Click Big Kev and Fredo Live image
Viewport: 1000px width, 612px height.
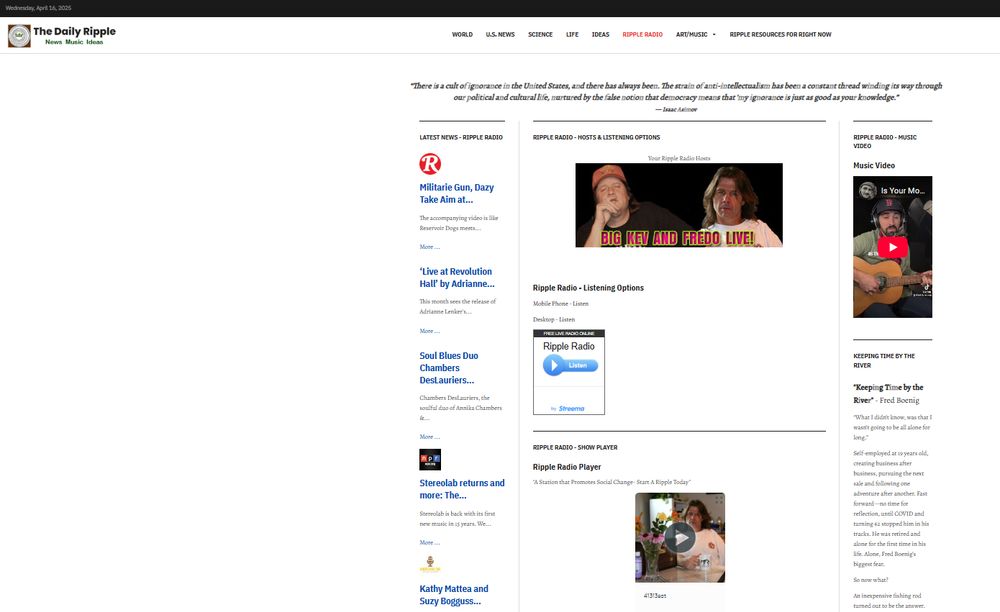point(679,205)
